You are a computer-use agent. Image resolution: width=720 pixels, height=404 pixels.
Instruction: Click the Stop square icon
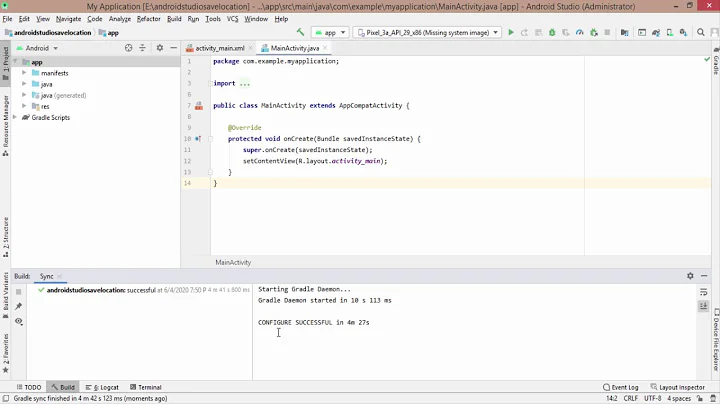607,33
